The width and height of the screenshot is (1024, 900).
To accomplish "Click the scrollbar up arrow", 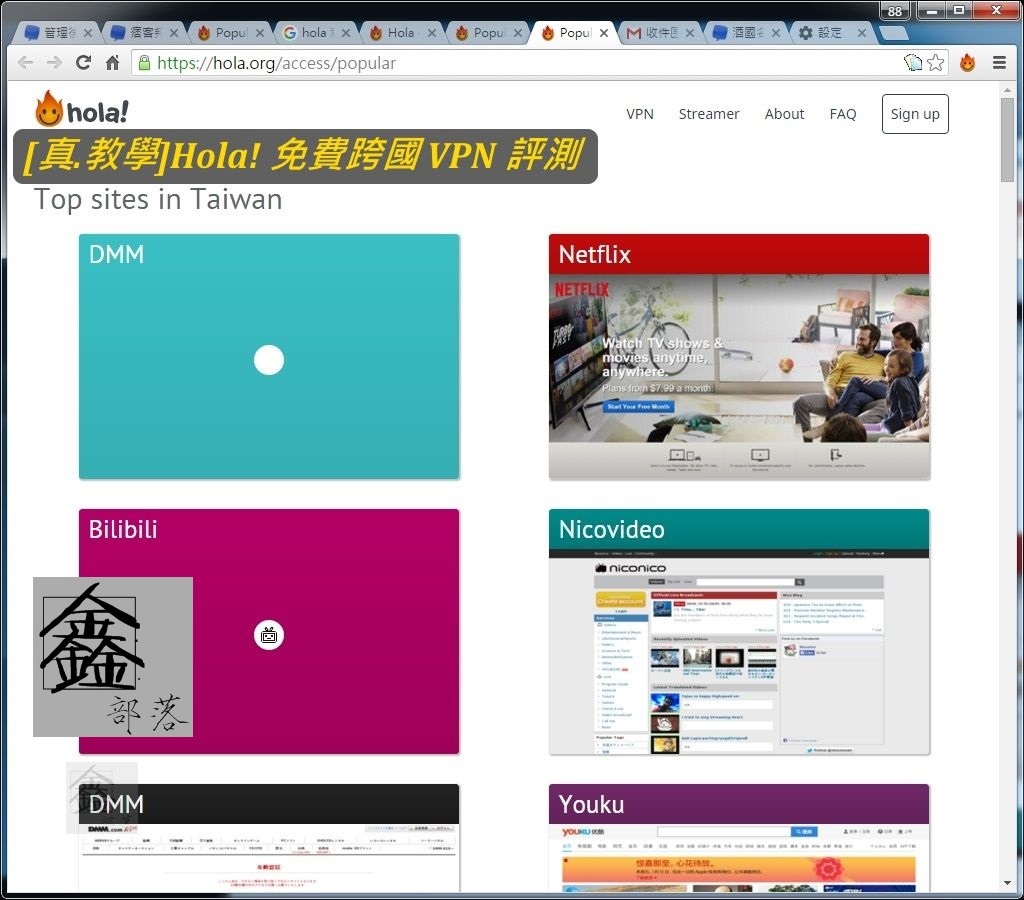I will [1007, 89].
